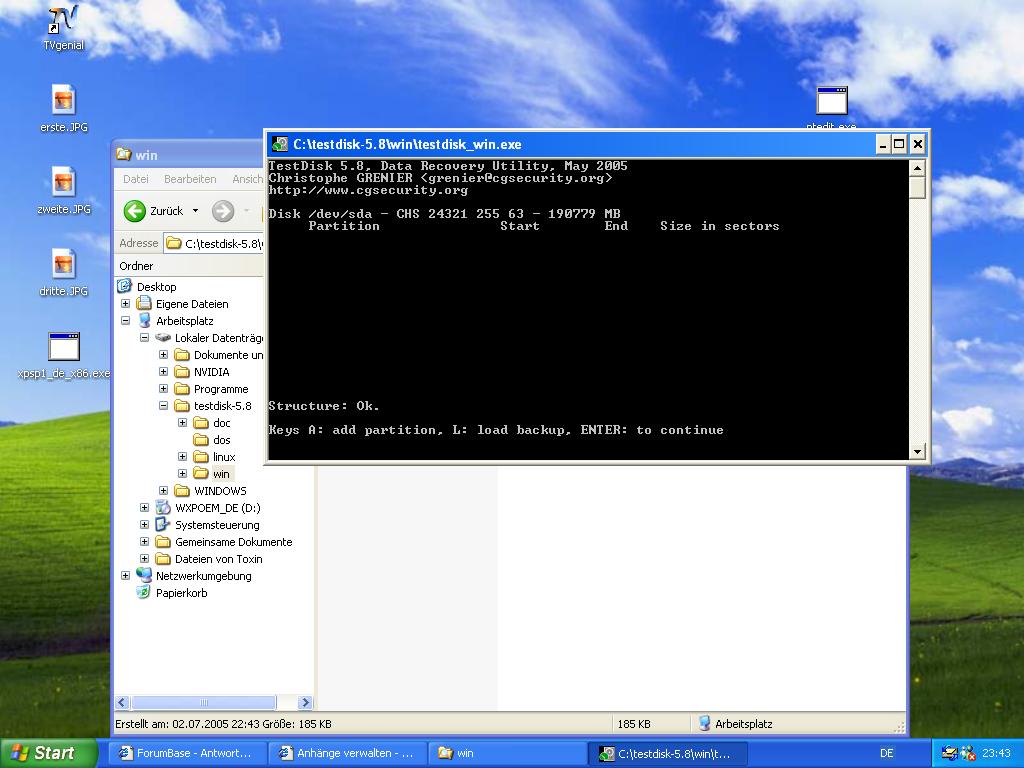Click the win Explorer title bar
The image size is (1024, 768).
[x=188, y=155]
